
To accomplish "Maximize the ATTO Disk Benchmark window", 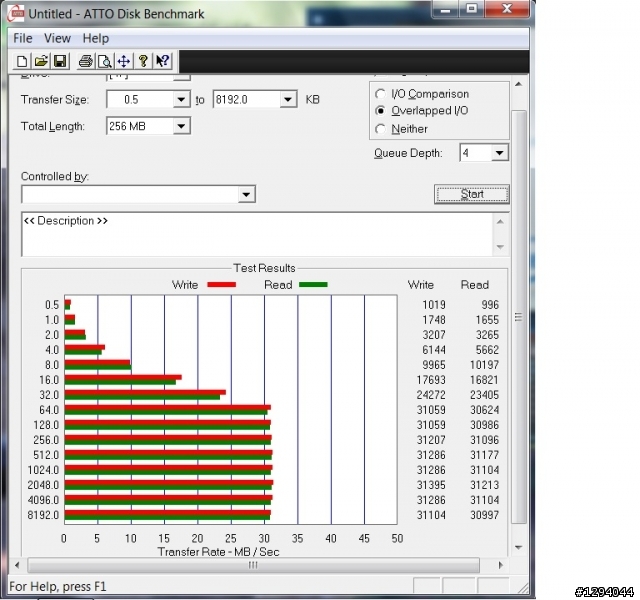I will click(472, 9).
